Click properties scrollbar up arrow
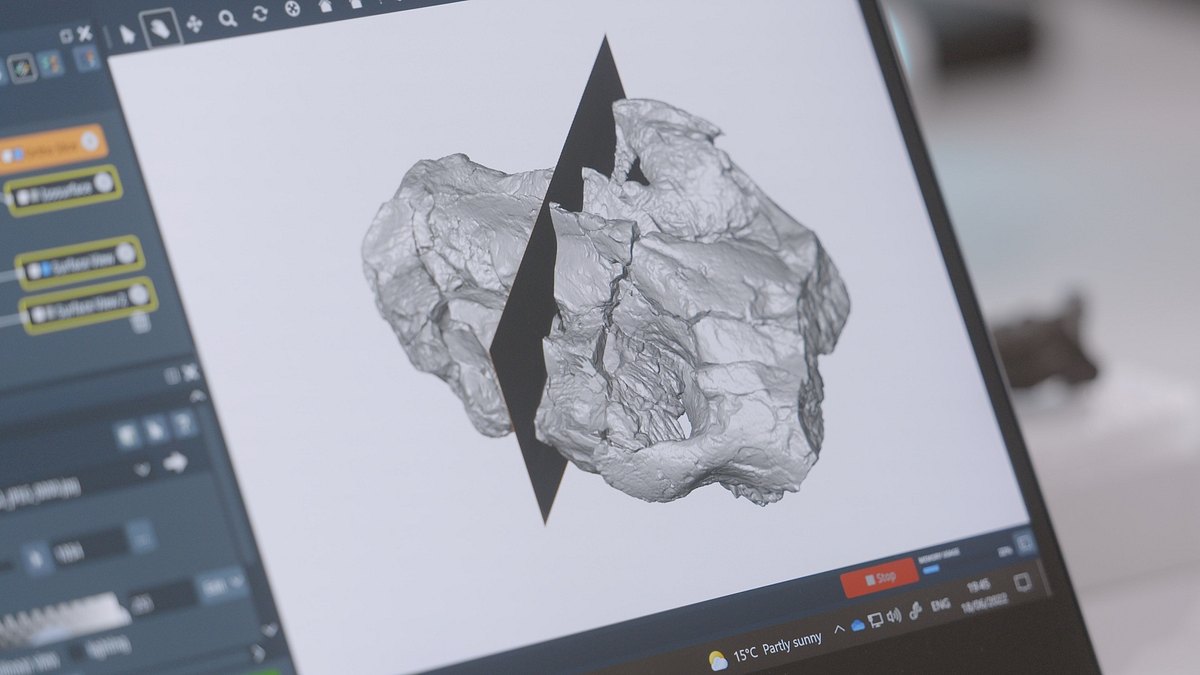Image resolution: width=1200 pixels, height=675 pixels. point(198,396)
